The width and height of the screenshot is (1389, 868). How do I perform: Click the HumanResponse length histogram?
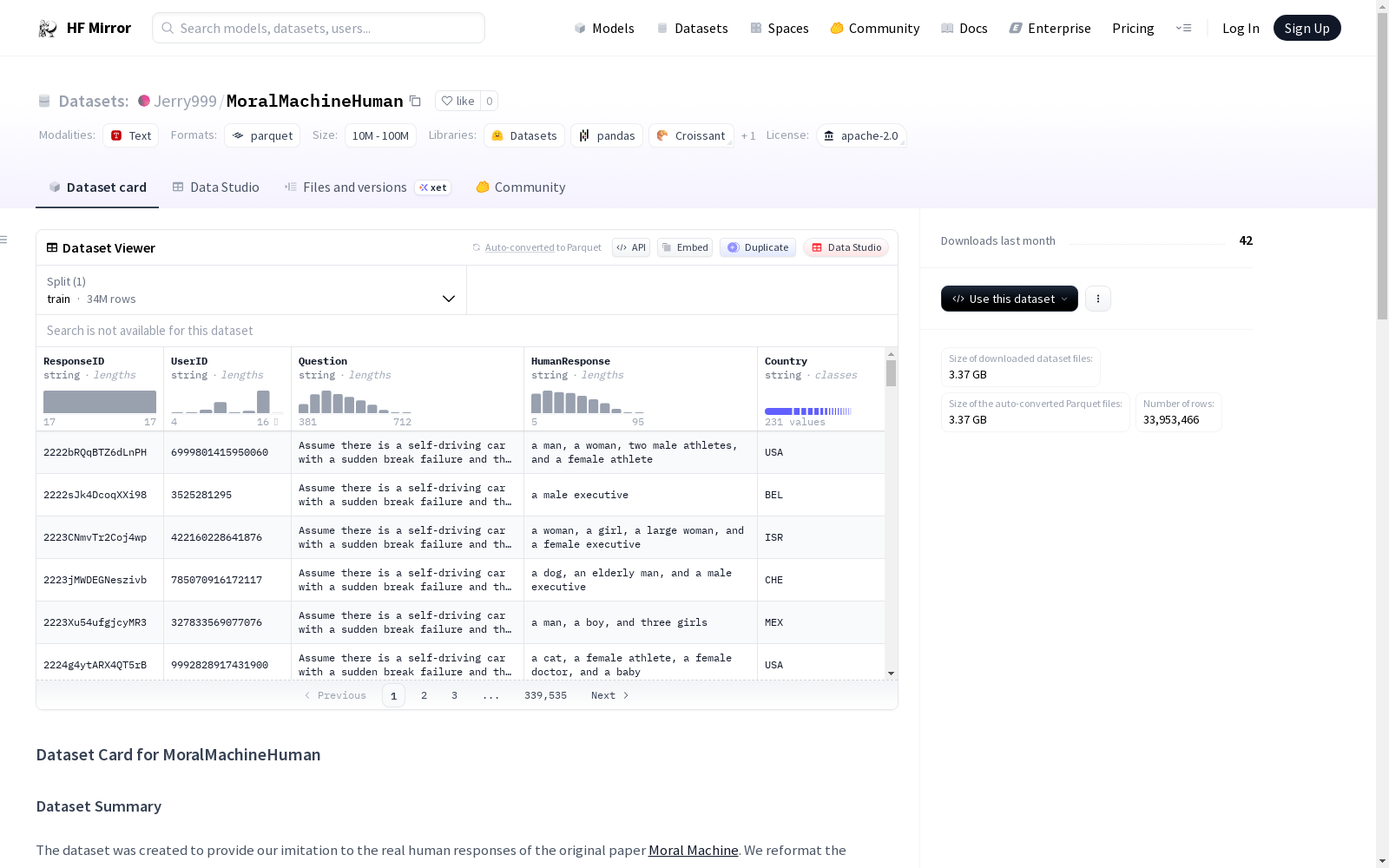click(x=588, y=402)
